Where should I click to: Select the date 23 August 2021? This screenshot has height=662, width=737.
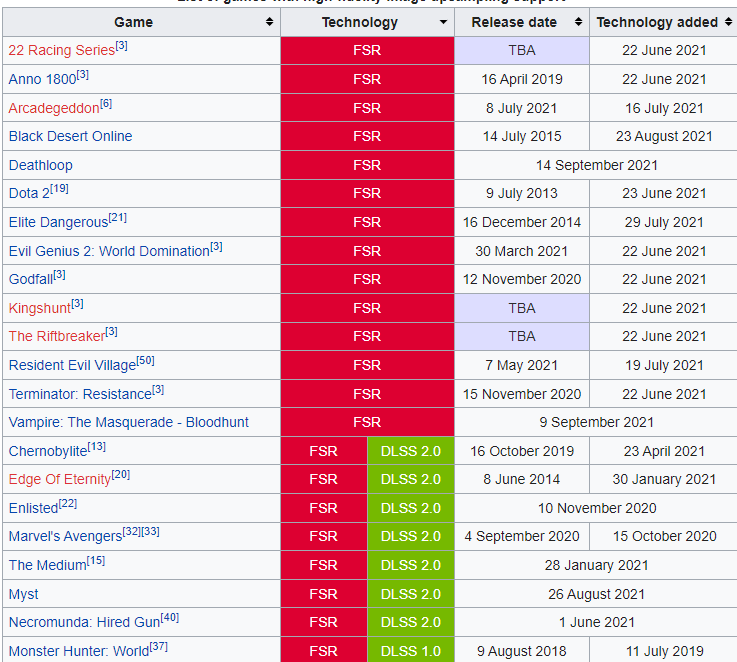pos(664,136)
